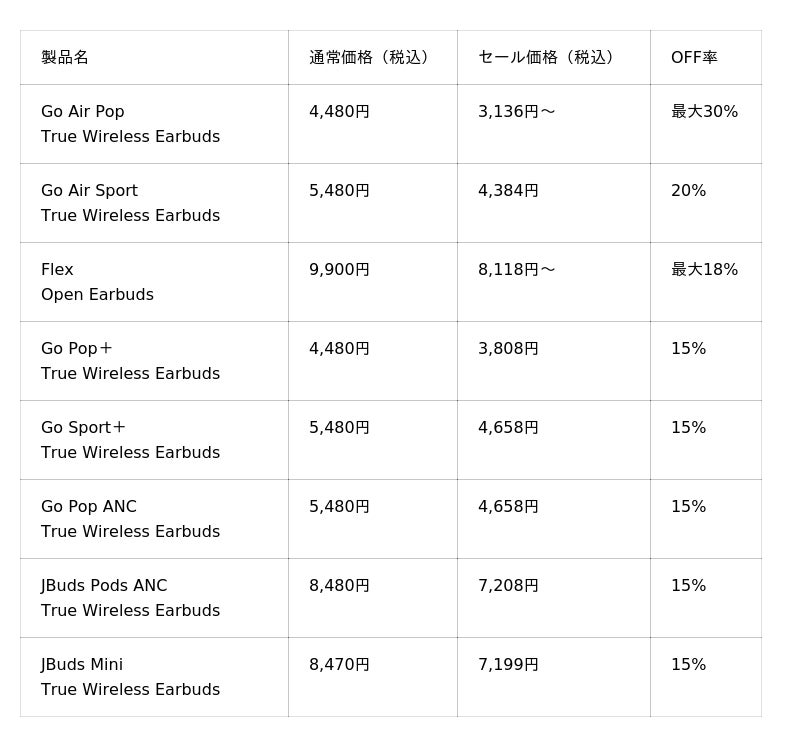Select the 9,900円 regular price
Viewport: 800px width, 747px height.
click(x=339, y=270)
